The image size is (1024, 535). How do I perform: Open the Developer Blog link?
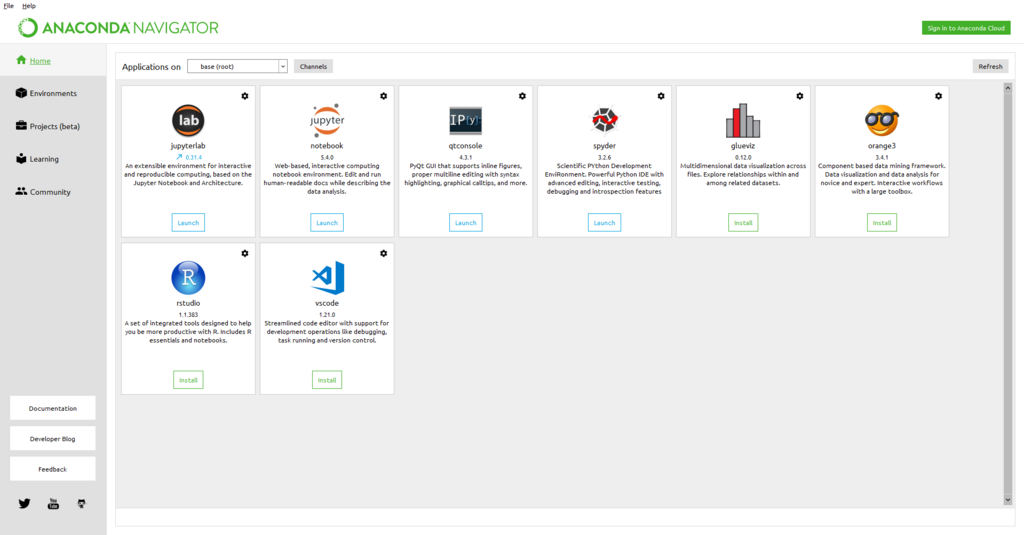pos(53,439)
